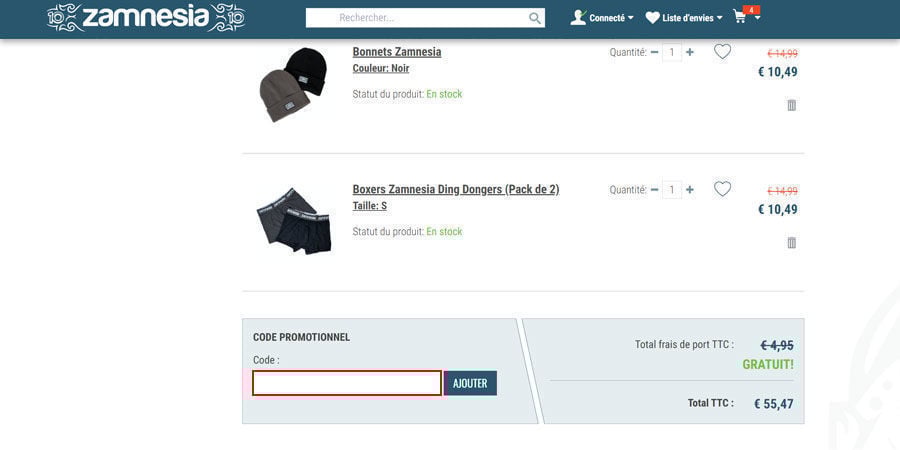Open the Bonnets Zamnesia product link
This screenshot has width=900, height=450.
(397, 52)
